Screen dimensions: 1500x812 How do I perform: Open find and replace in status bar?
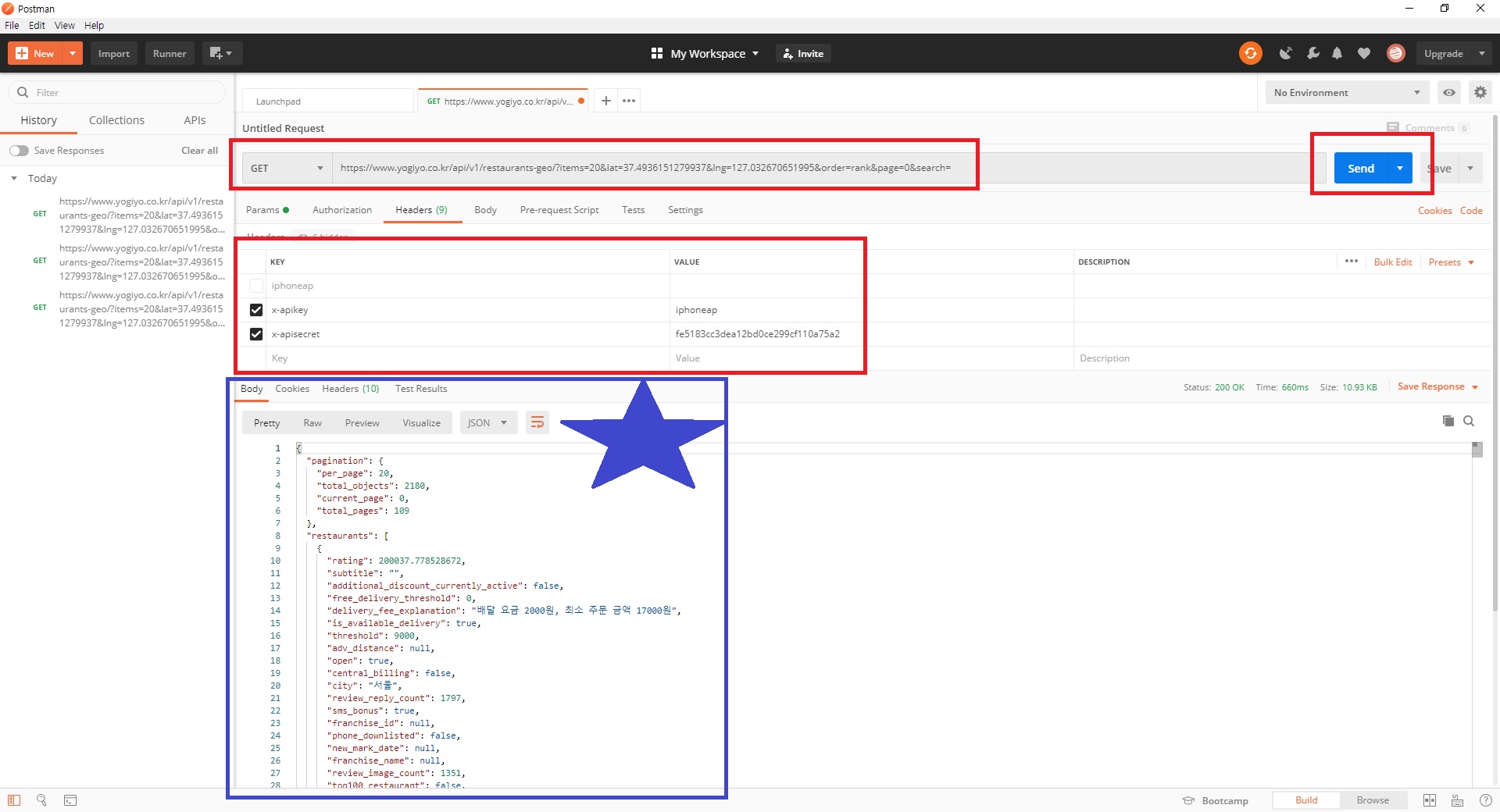tap(42, 800)
